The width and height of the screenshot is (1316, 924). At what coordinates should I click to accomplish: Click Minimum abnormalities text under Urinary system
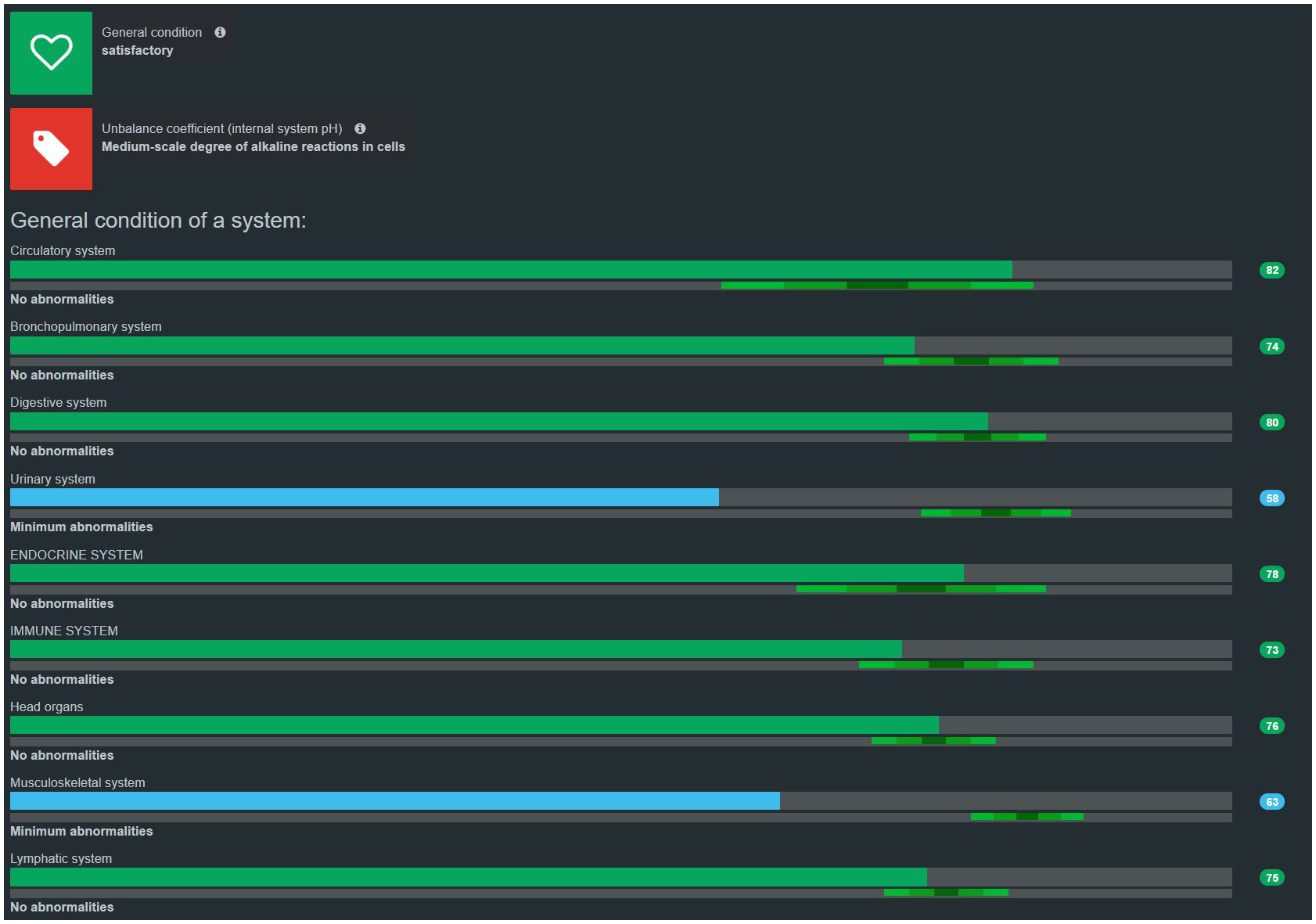click(81, 527)
